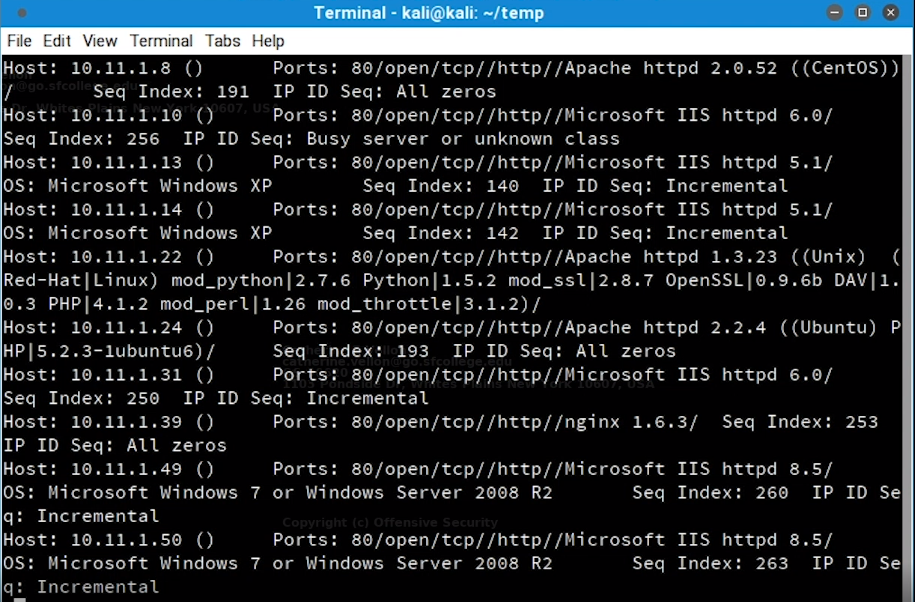Open the File menu
Image resolution: width=915 pixels, height=602 pixels.
click(x=19, y=41)
